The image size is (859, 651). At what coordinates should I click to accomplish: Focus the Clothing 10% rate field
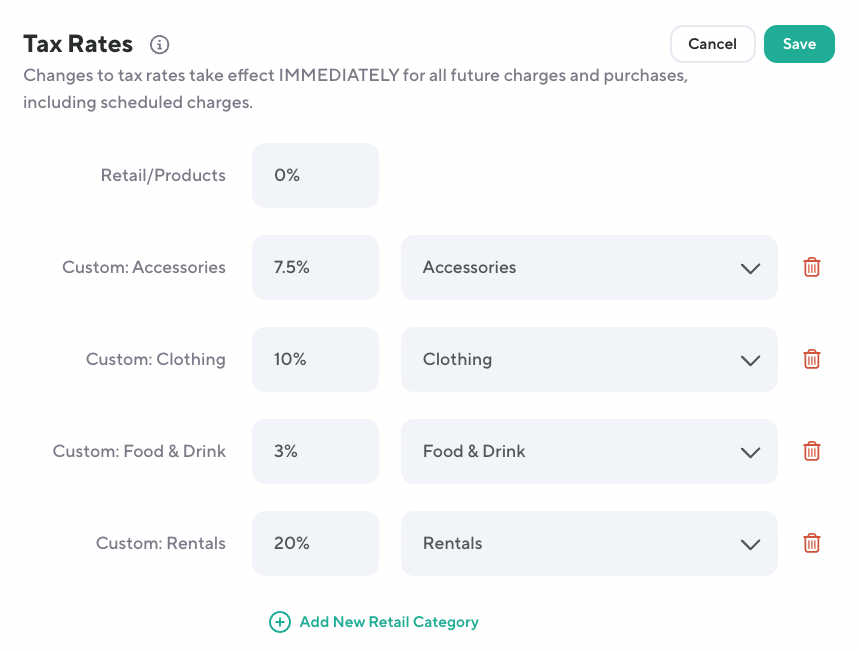click(315, 359)
